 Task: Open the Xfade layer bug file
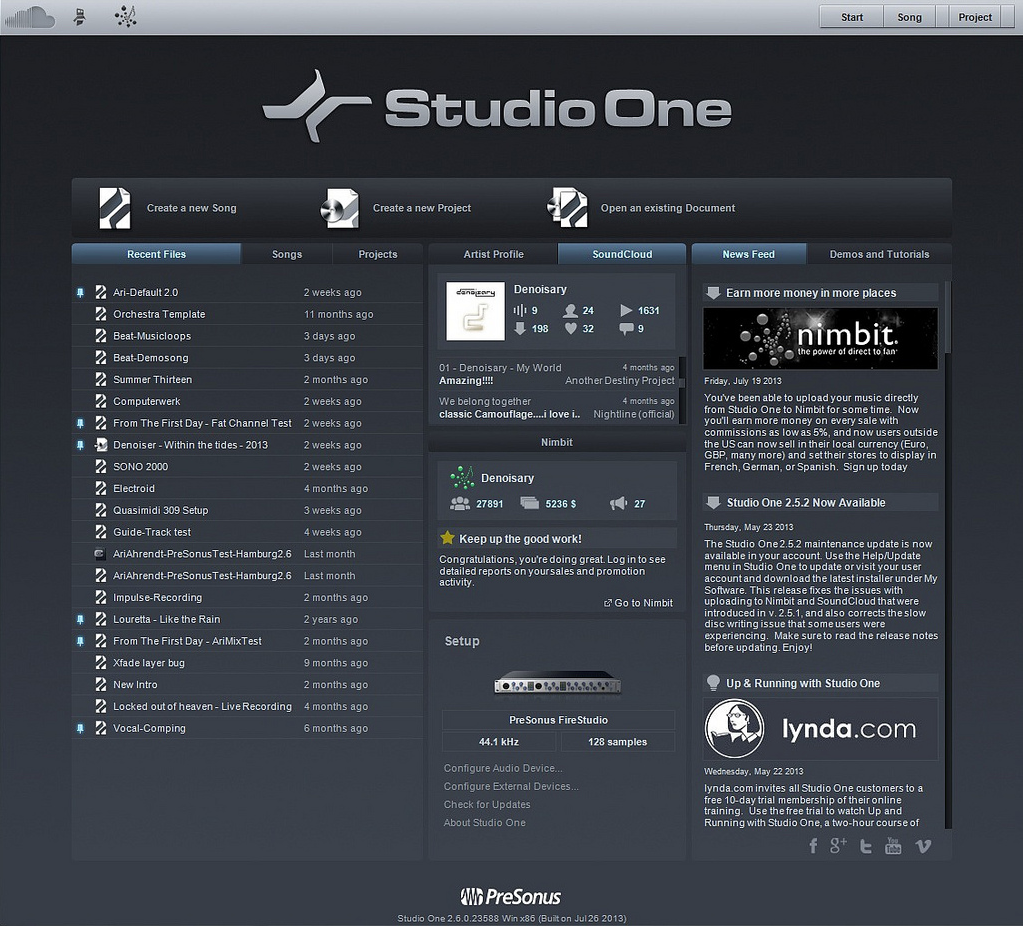click(247, 663)
